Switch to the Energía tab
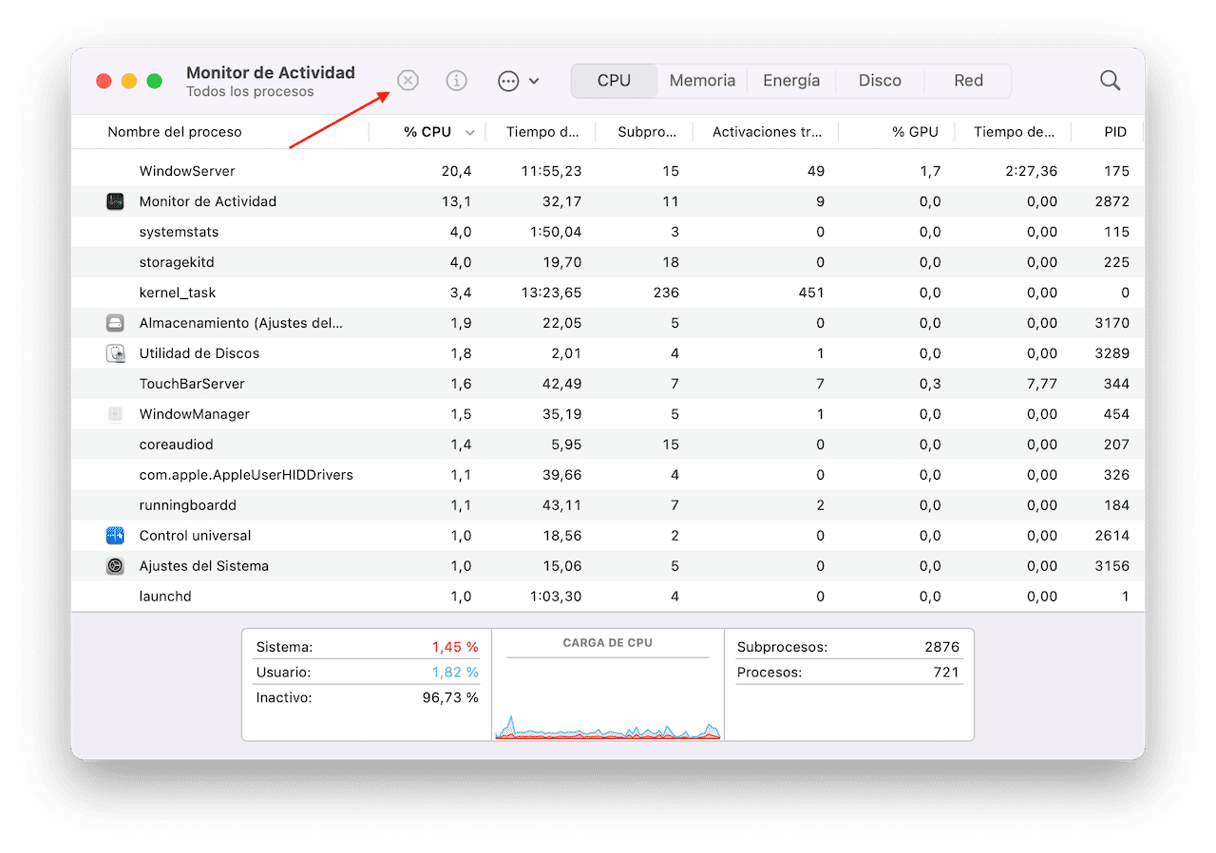Screen dimensions: 1216x853 tap(791, 81)
